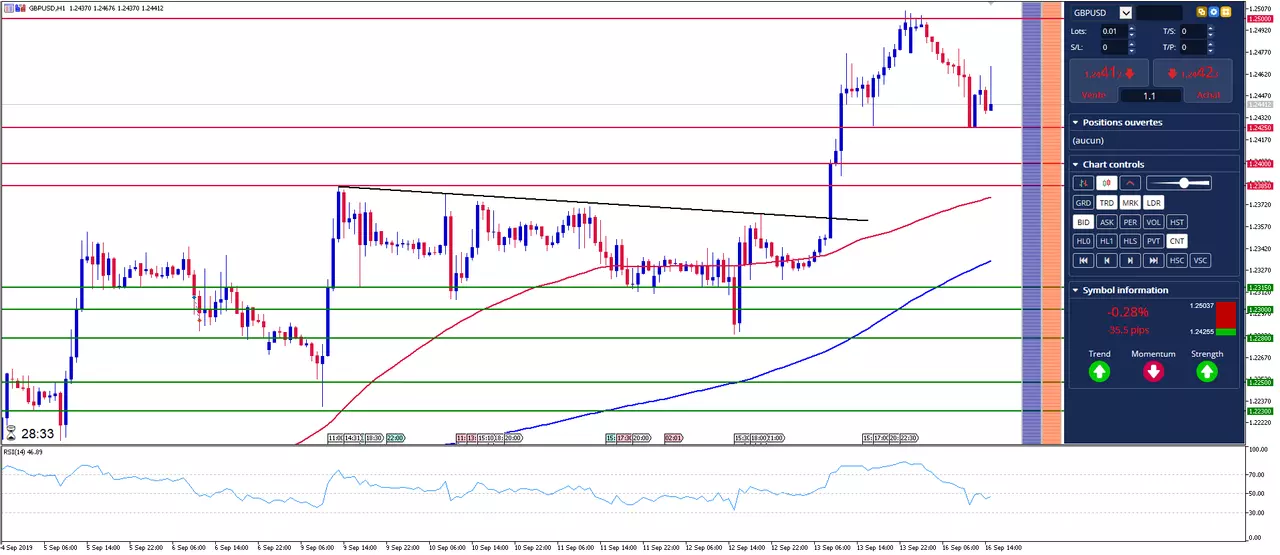Screen dimensions: 1280x555
Task: Decrease S/L value with down arrow
Action: (x=1132, y=50)
